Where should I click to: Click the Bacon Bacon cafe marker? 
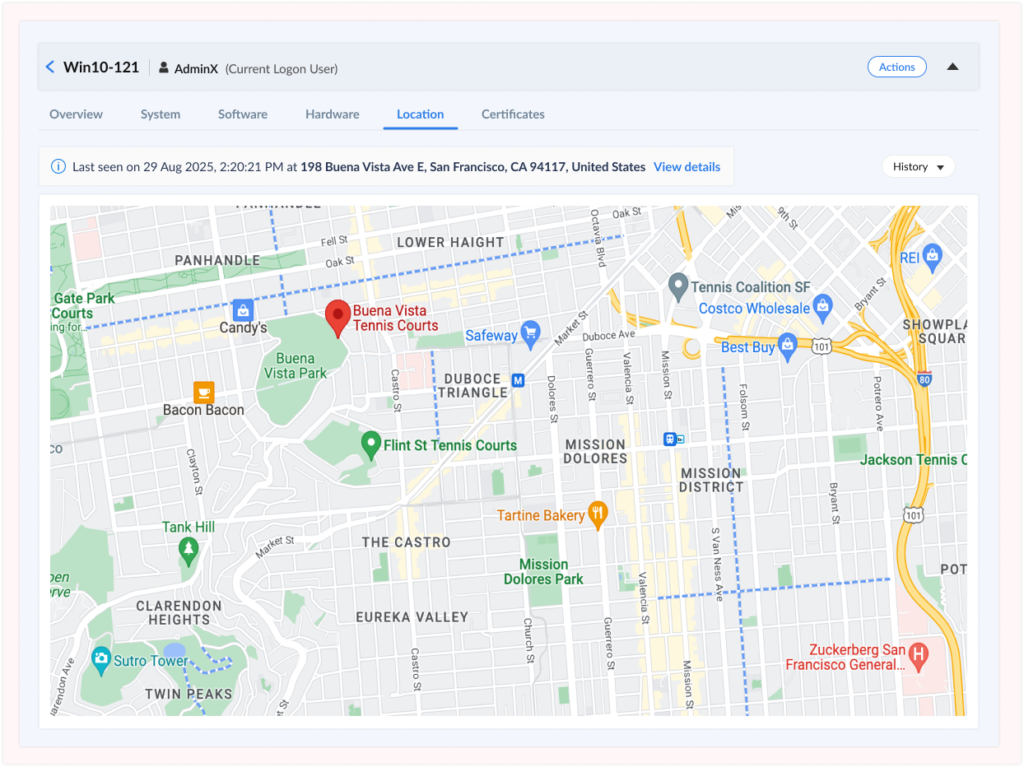204,392
